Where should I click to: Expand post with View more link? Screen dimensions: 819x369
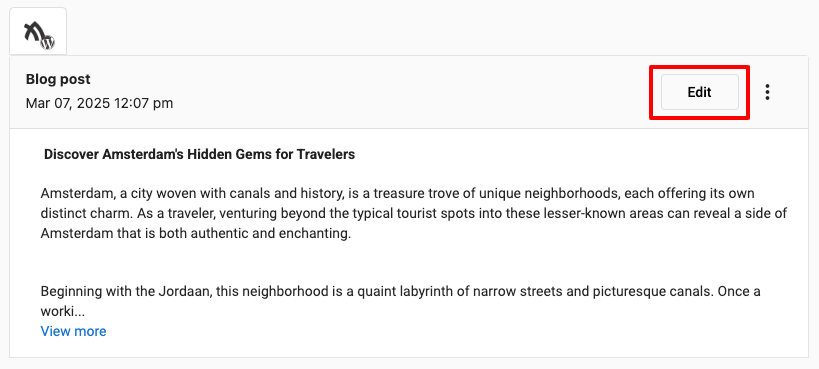click(74, 331)
